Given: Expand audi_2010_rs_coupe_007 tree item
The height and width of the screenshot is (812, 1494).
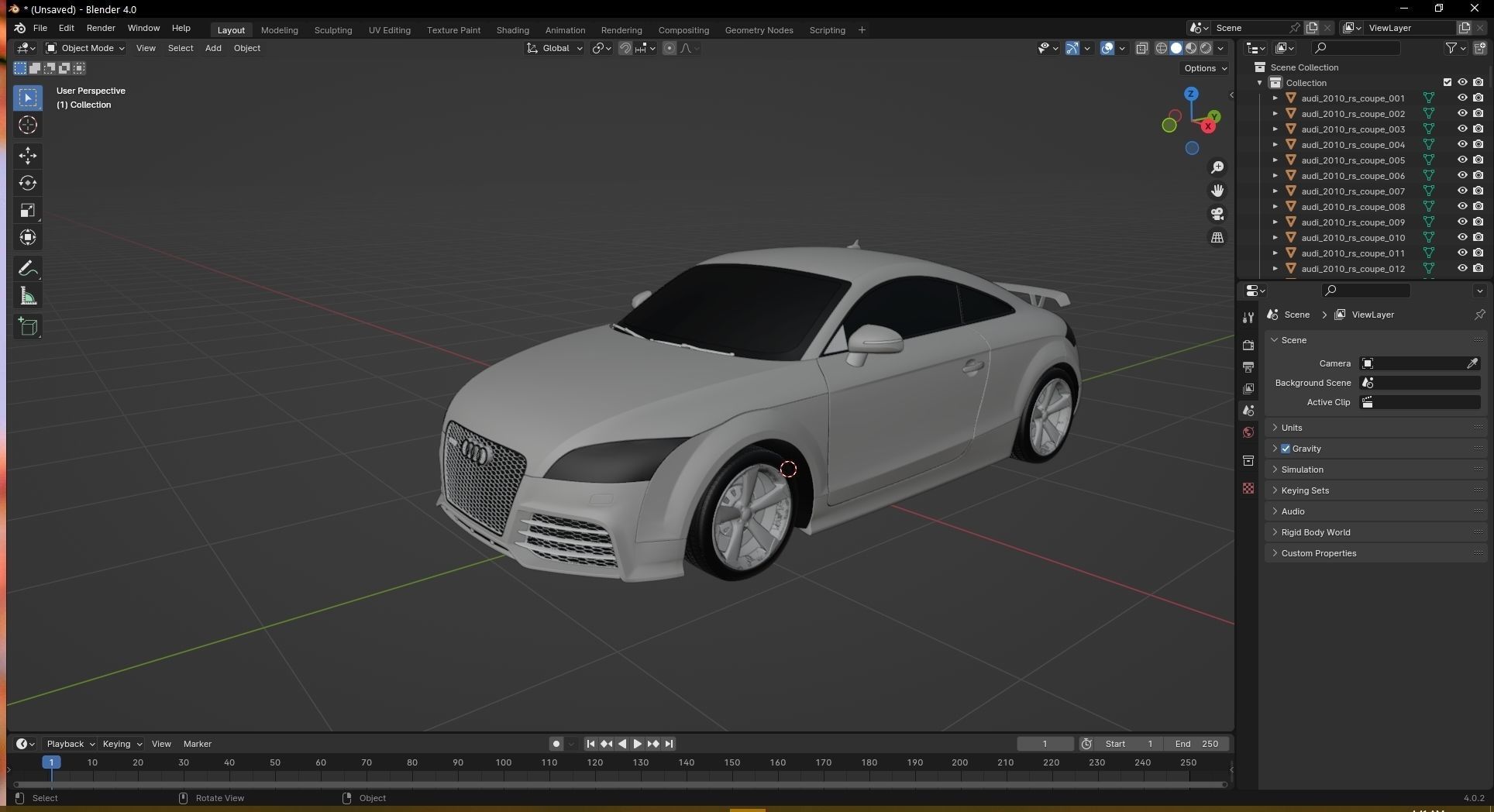Looking at the screenshot, I should [1275, 191].
